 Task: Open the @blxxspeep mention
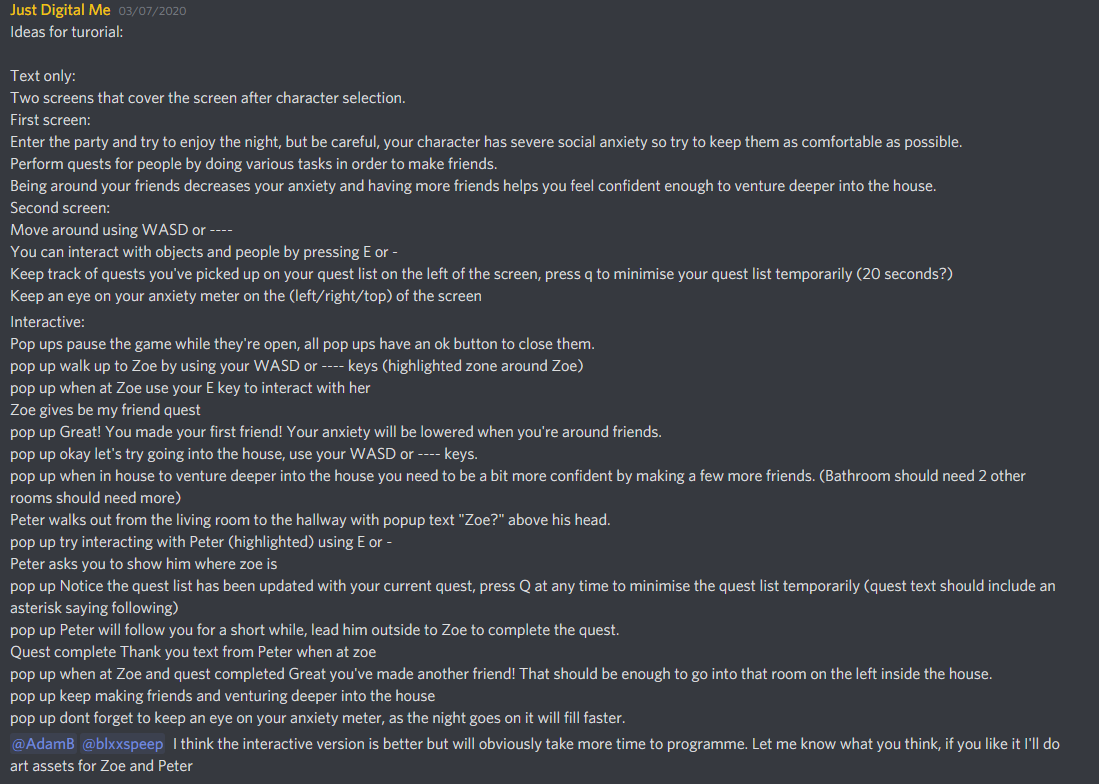click(x=123, y=744)
